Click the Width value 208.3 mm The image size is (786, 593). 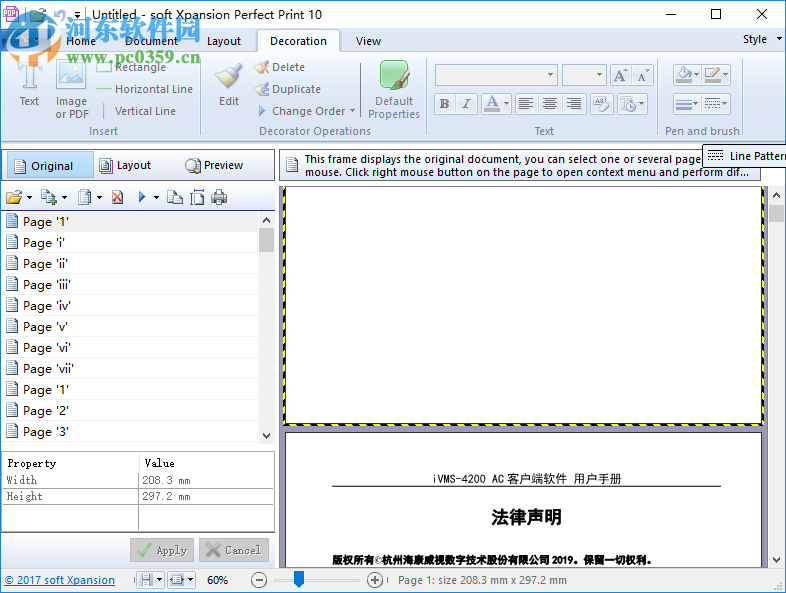pos(166,480)
